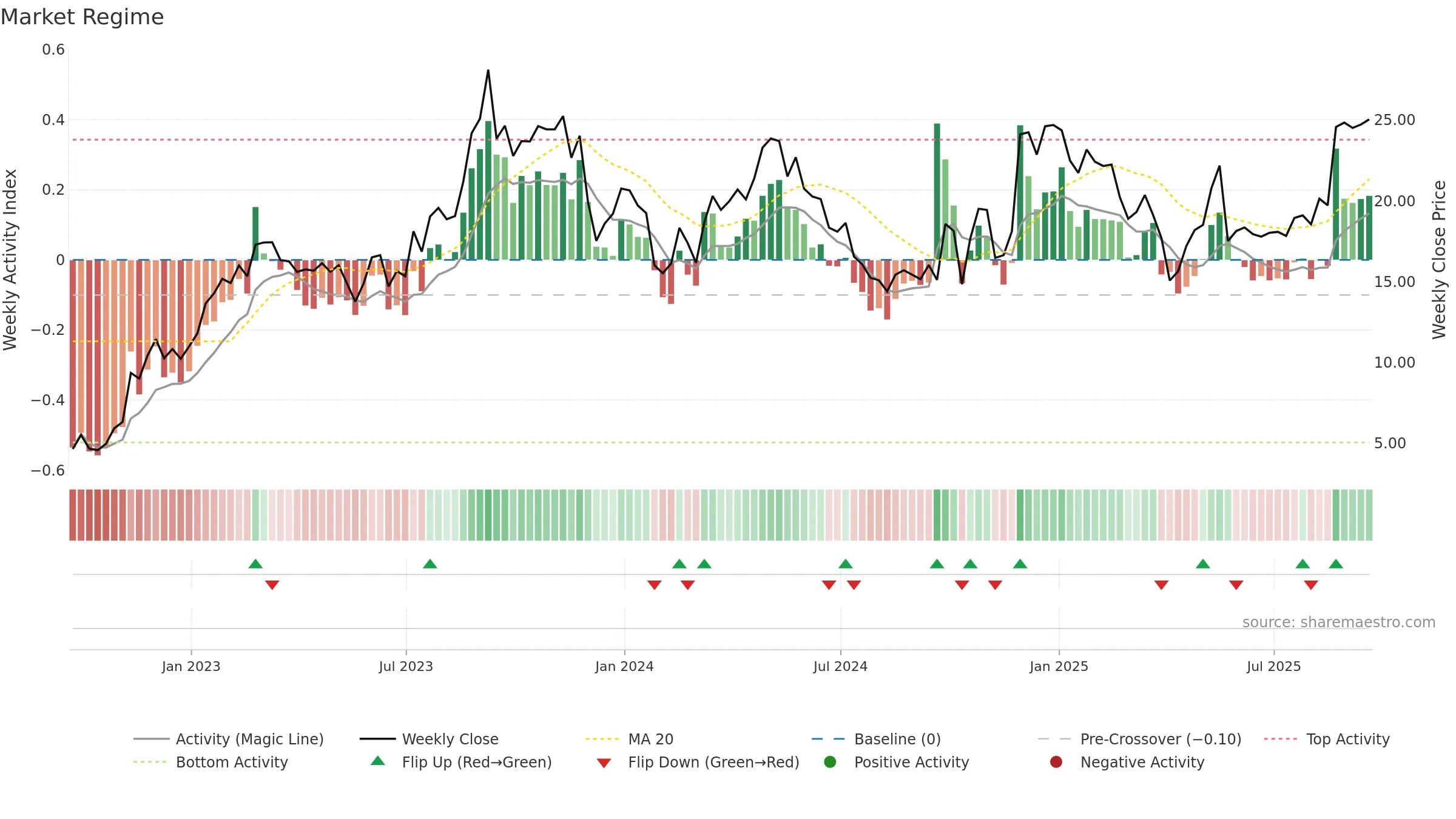Click the Jan 2025 axis label
The image size is (1456, 819).
click(x=1059, y=666)
